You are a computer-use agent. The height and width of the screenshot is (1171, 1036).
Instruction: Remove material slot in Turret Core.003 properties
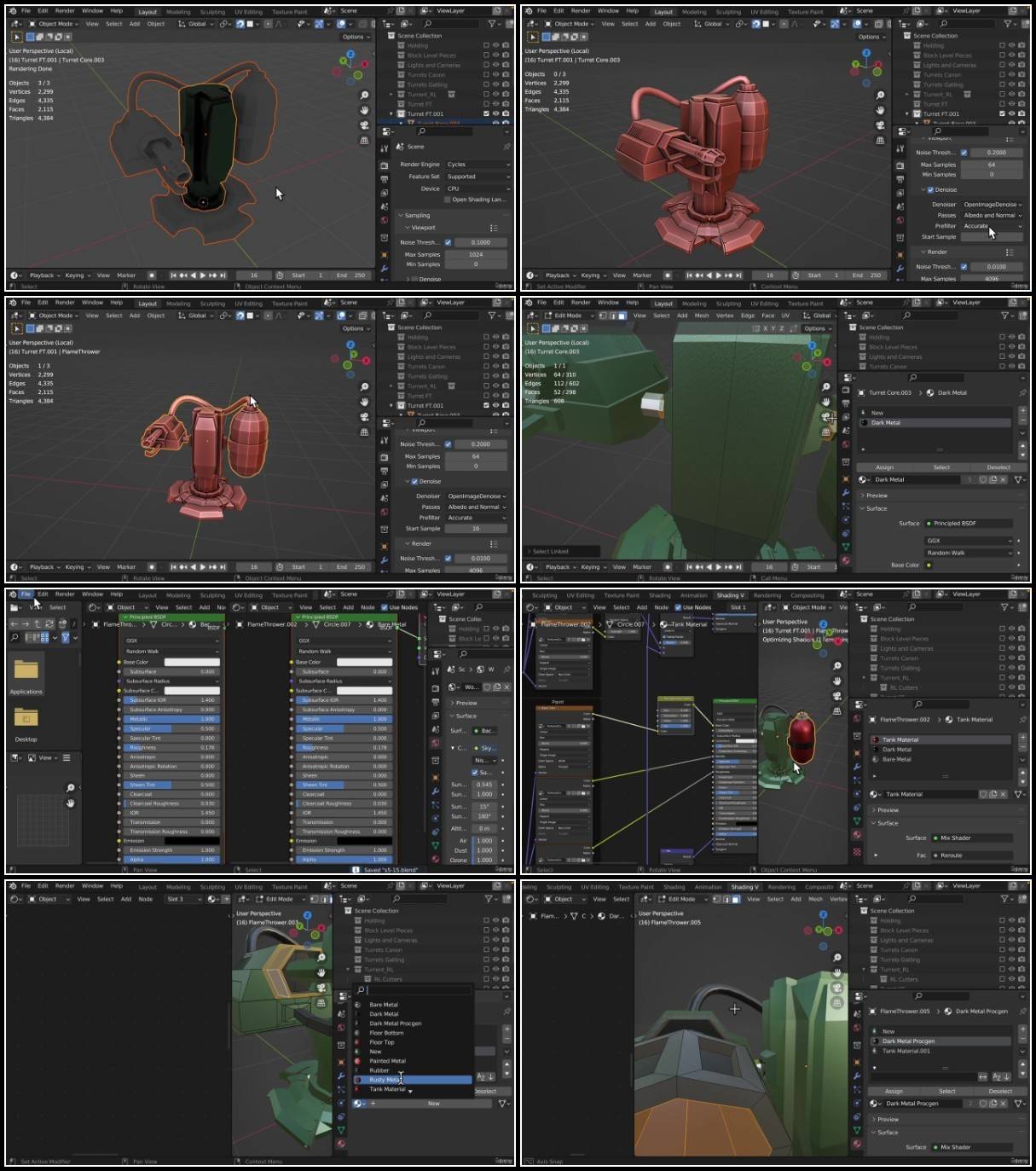(1022, 420)
